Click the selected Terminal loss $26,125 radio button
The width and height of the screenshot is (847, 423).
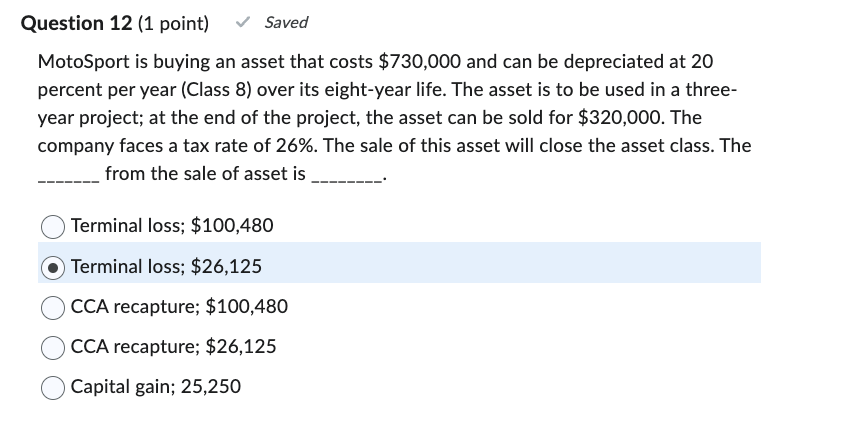pyautogui.click(x=54, y=267)
